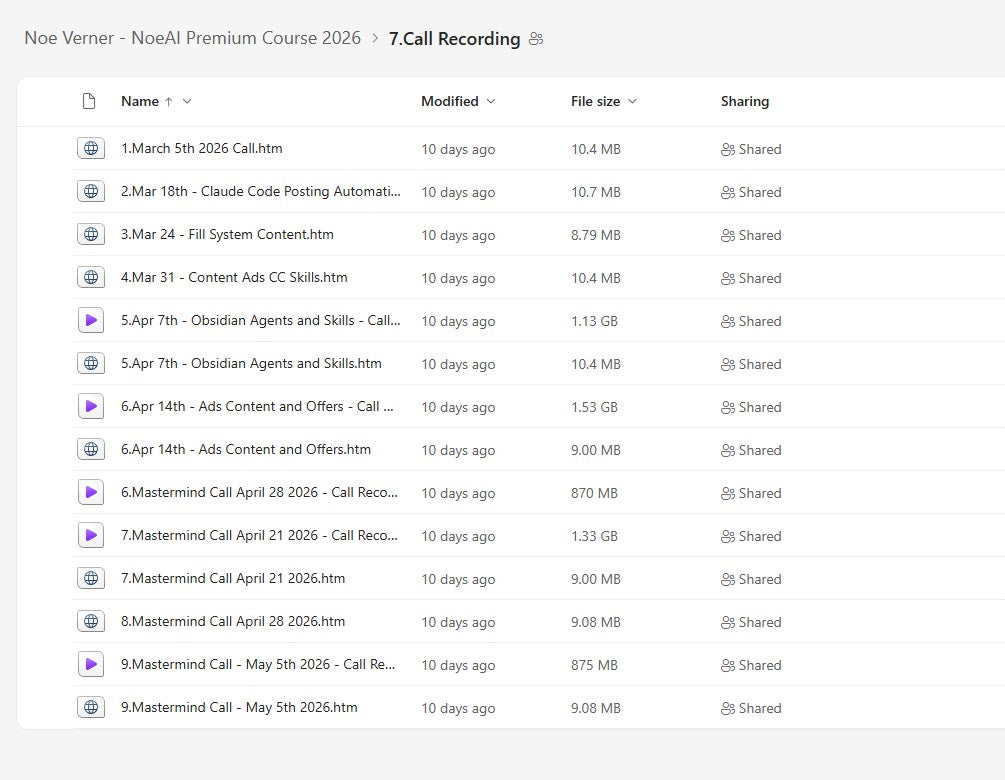Click video icon for 7.Mastermind Call April 21 recording
Viewport: 1005px width, 780px height.
click(91, 535)
